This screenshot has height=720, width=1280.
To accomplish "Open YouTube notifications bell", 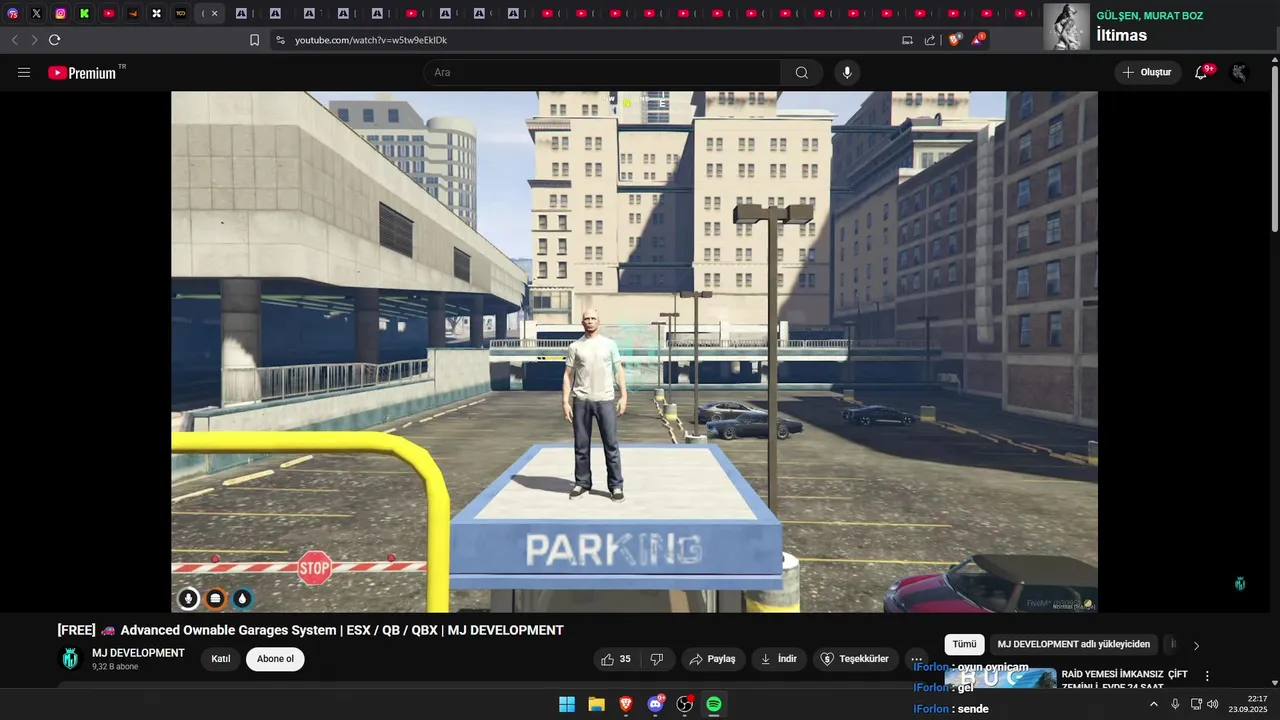I will (x=1201, y=73).
